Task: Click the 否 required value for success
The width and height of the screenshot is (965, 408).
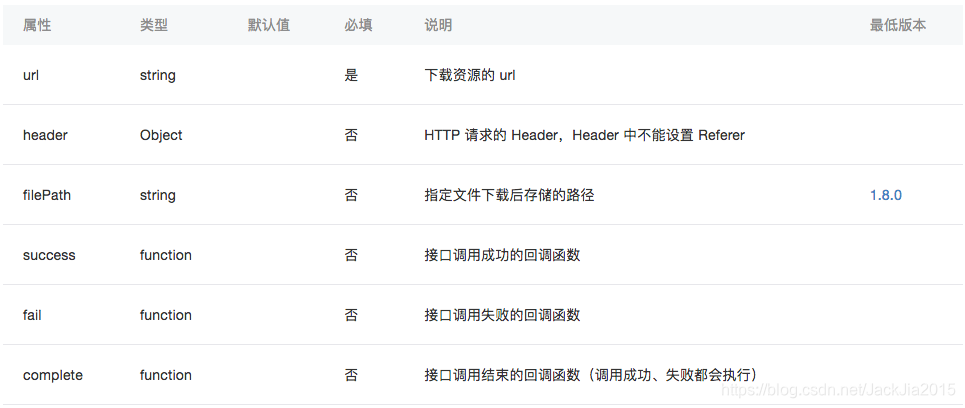Action: click(351, 255)
